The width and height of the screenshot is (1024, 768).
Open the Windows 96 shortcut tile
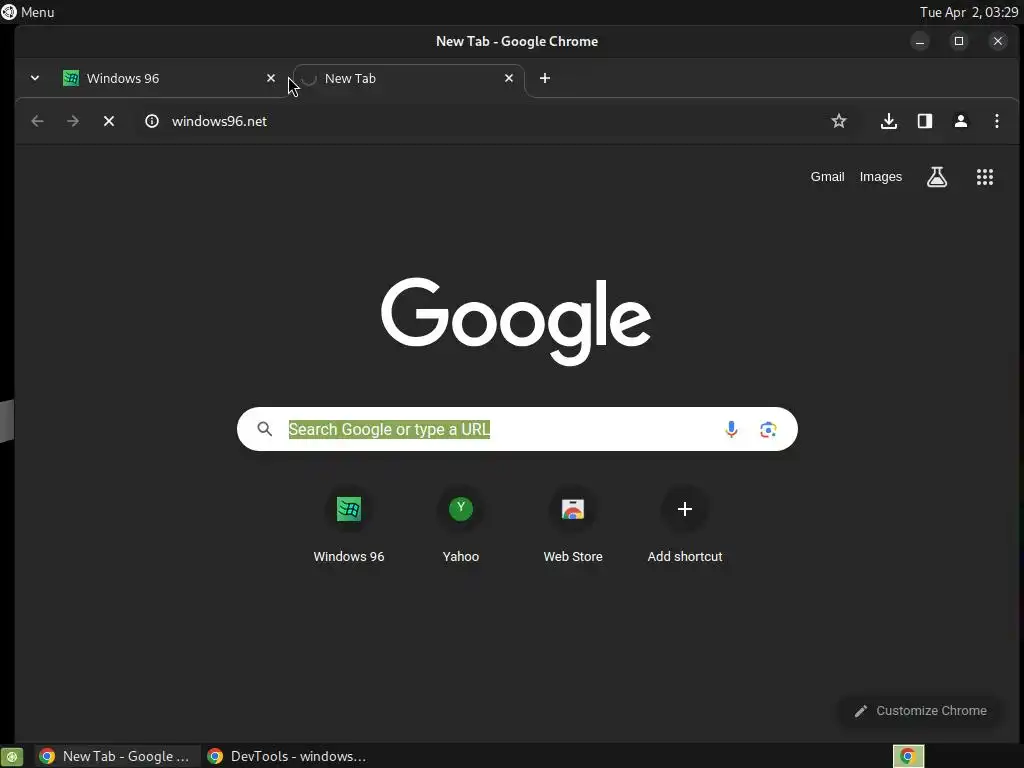pos(349,526)
